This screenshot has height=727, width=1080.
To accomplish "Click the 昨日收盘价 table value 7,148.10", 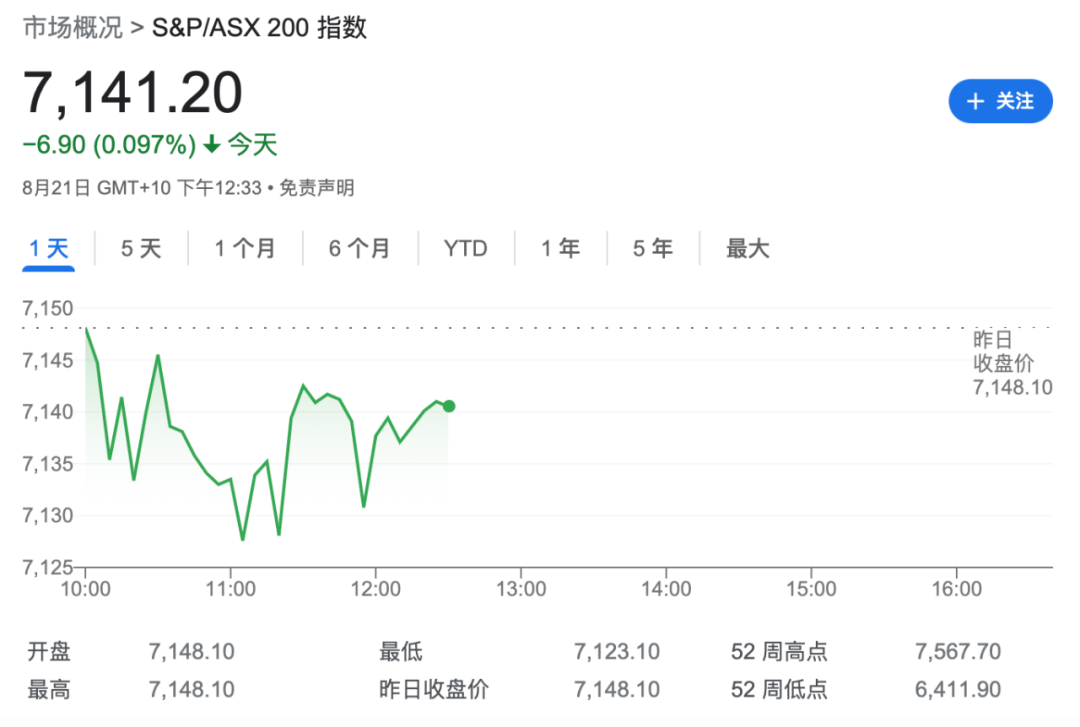I will tap(616, 689).
